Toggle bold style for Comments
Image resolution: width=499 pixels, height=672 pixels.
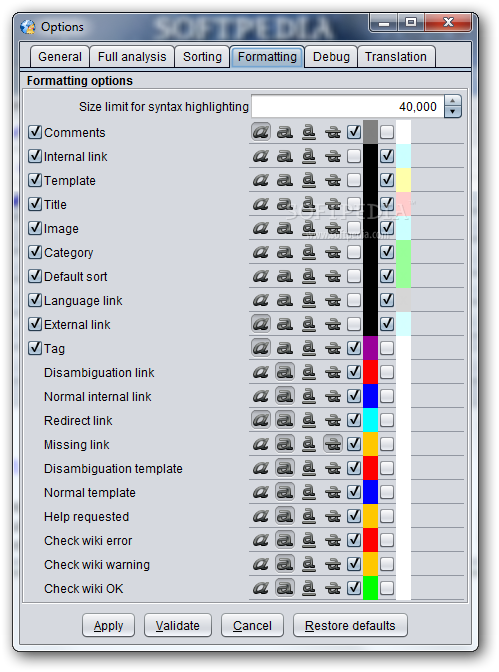point(285,132)
